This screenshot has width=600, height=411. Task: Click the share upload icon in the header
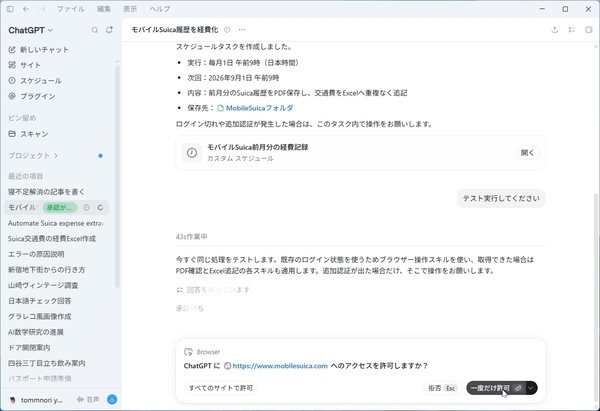[554, 30]
